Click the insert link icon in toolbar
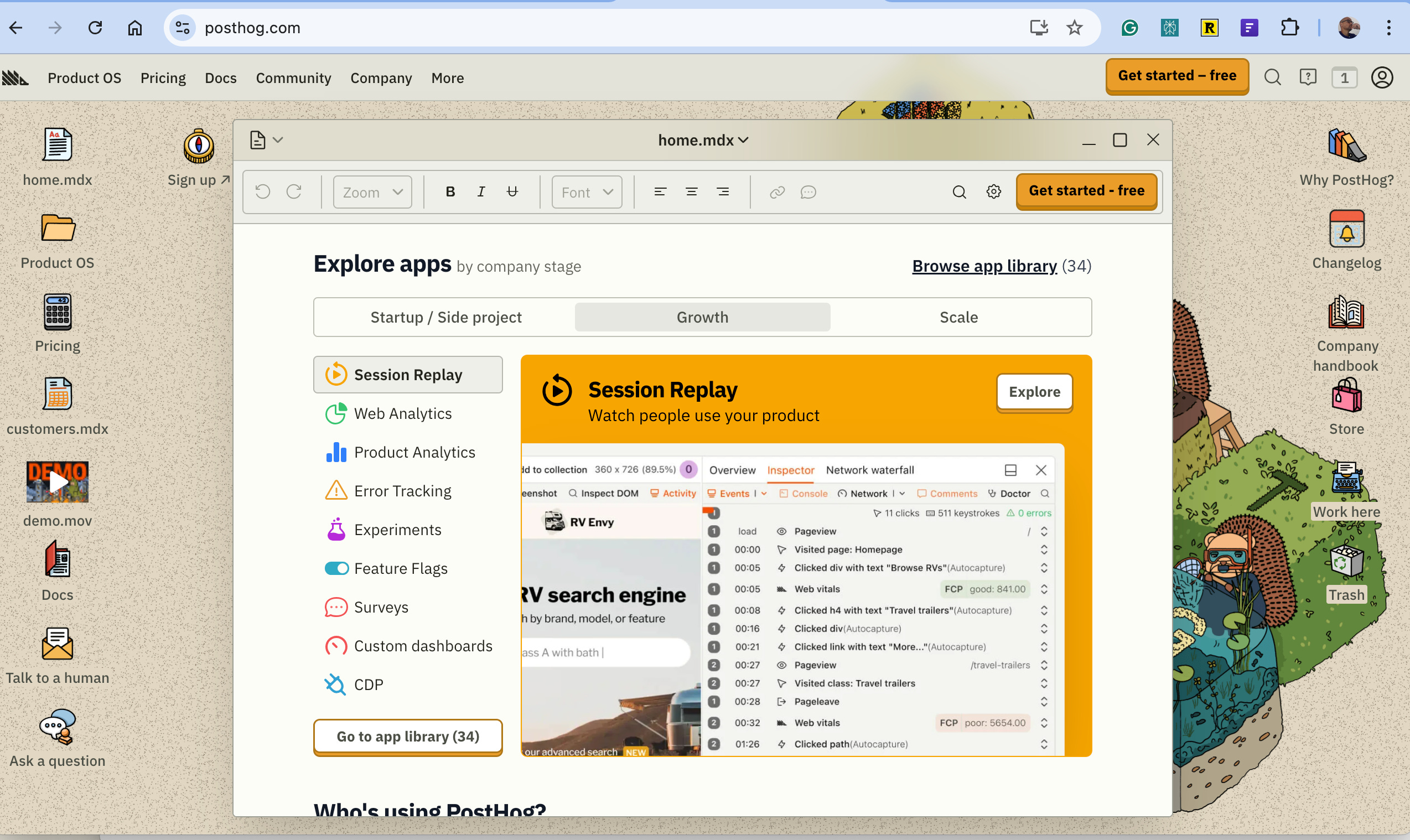Screen dimensions: 1410x840 (776, 192)
